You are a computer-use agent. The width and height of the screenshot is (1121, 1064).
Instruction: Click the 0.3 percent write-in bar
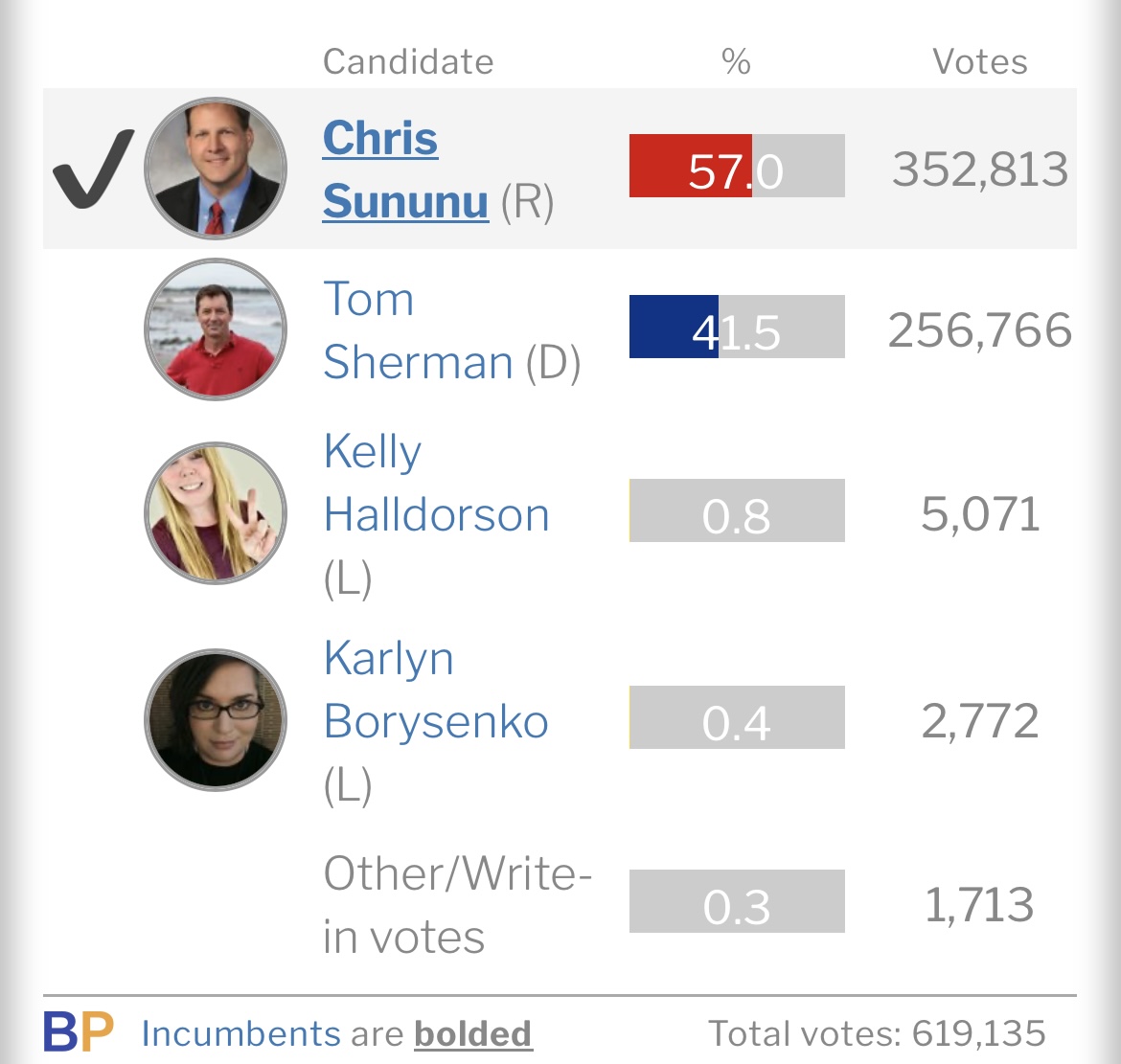[x=737, y=901]
